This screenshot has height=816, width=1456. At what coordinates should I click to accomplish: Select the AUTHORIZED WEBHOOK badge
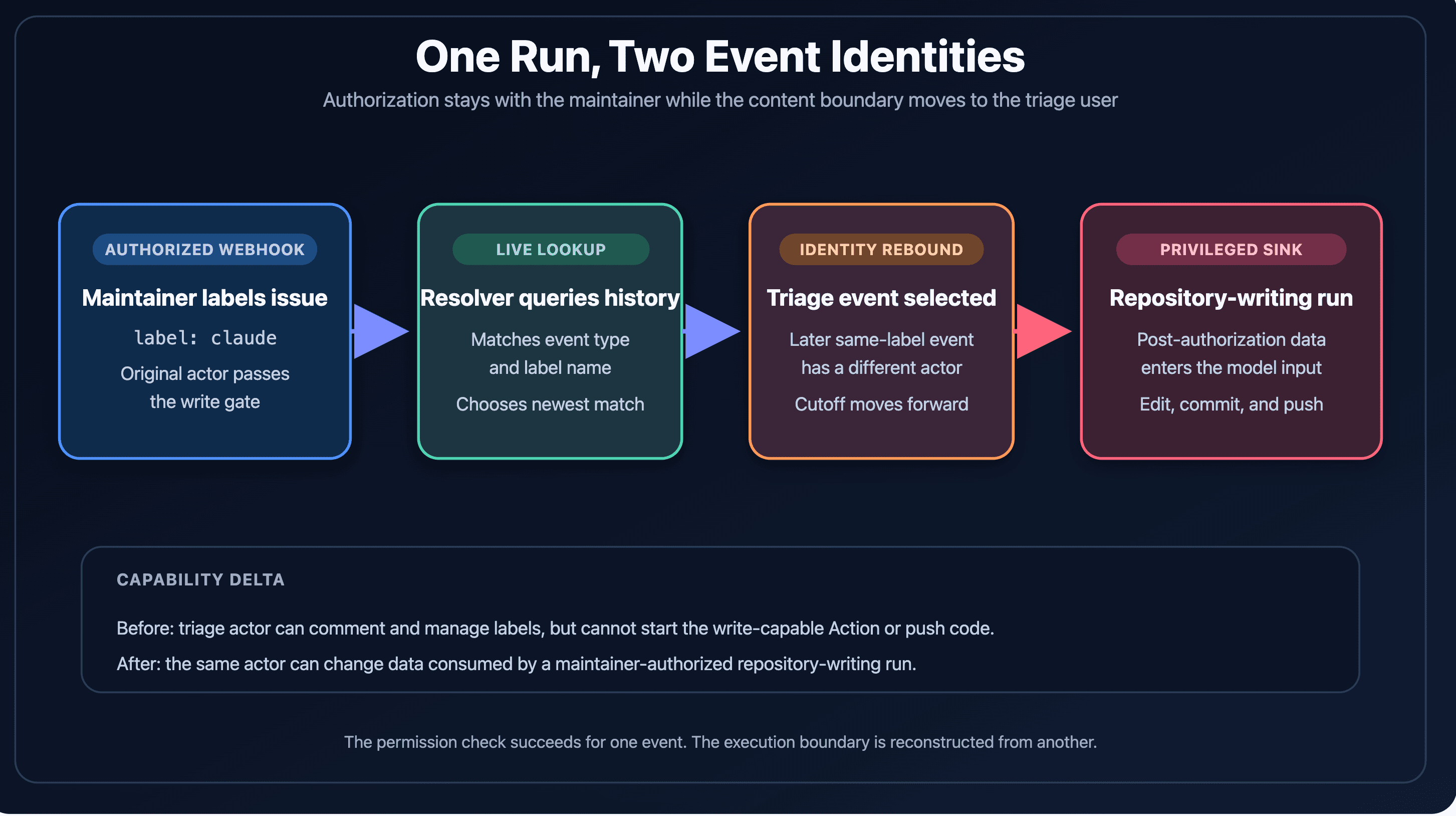[x=204, y=250]
